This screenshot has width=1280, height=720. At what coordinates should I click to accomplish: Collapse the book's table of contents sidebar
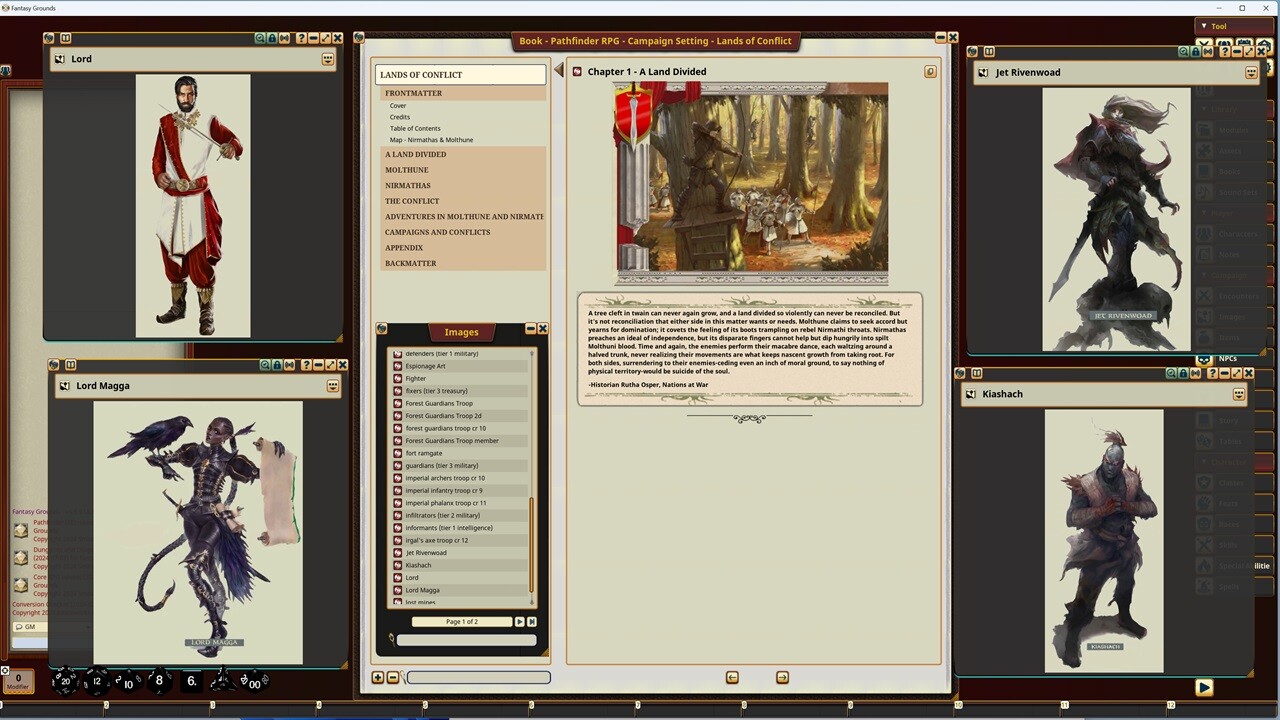557,71
